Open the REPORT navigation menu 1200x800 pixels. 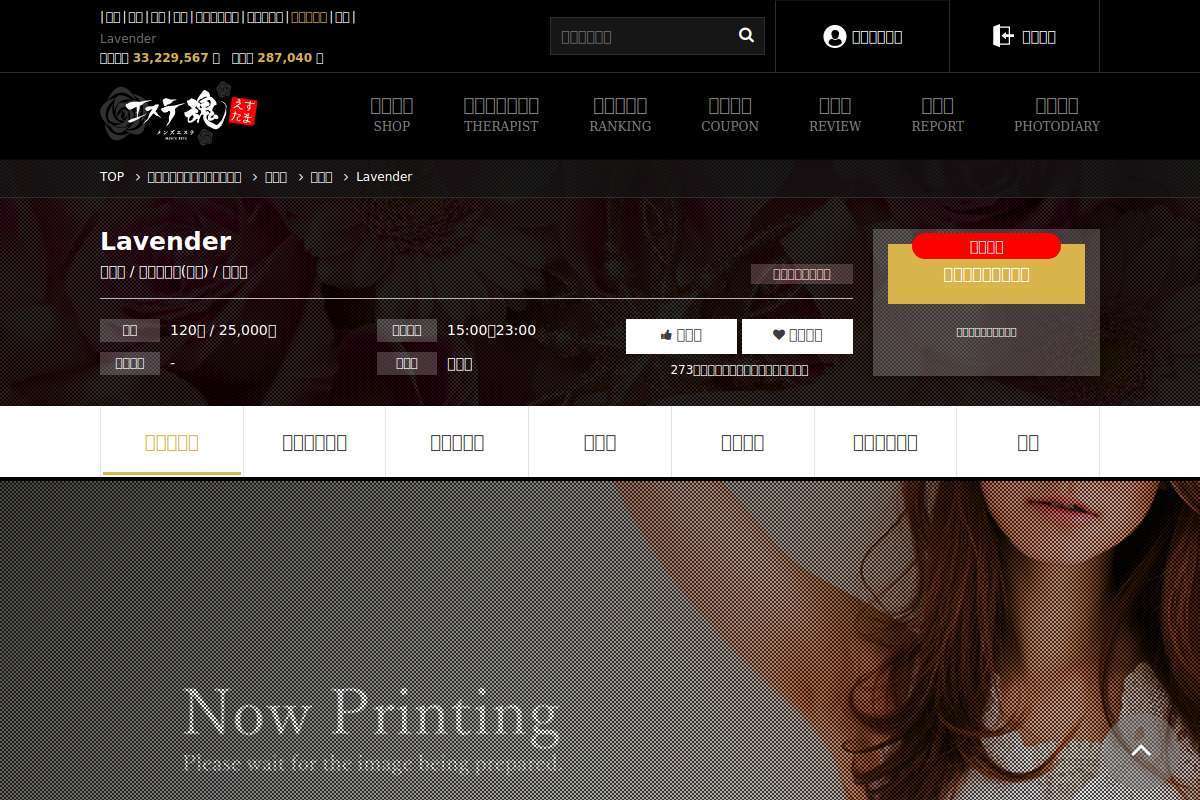pyautogui.click(x=938, y=115)
